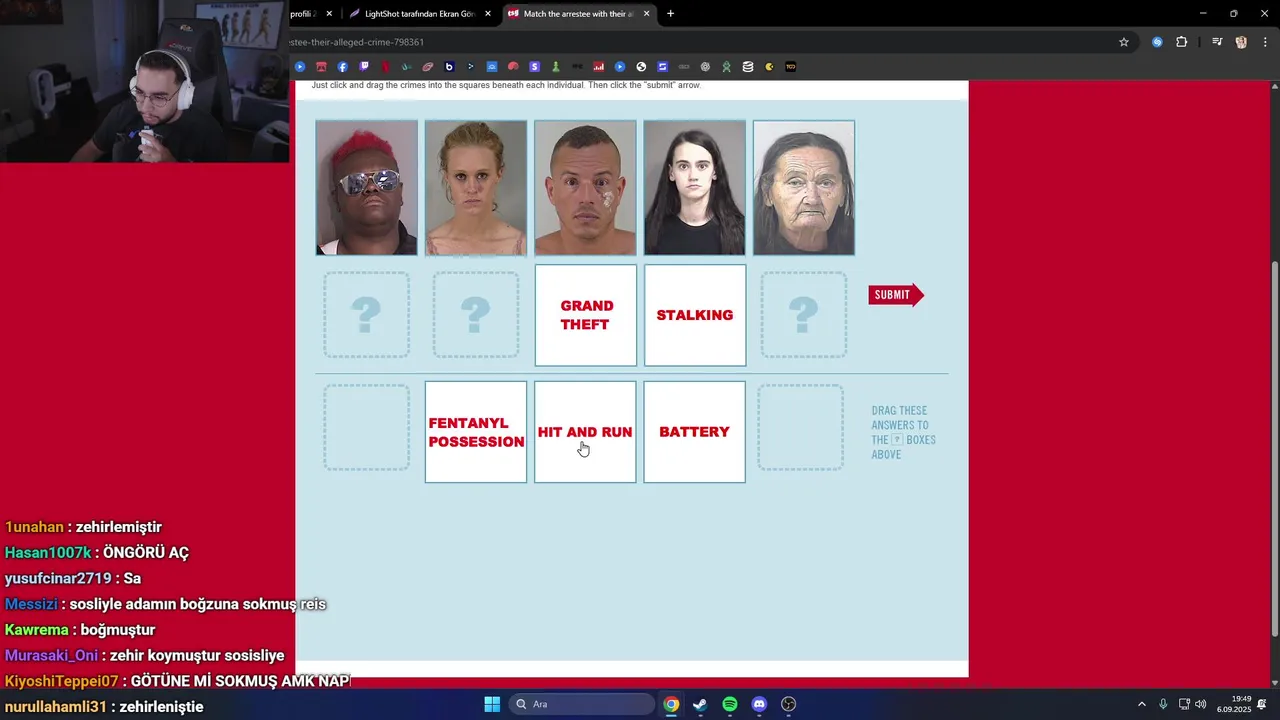The image size is (1280, 720).
Task: Open the volume speaker icon in tray
Action: [x=1200, y=704]
